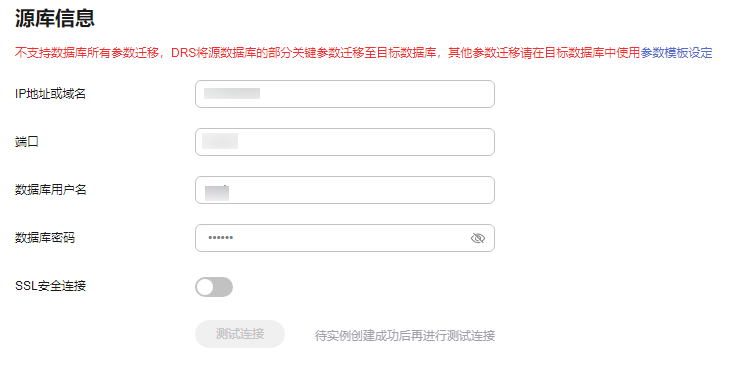Reveal the database password with eye icon

(477, 238)
